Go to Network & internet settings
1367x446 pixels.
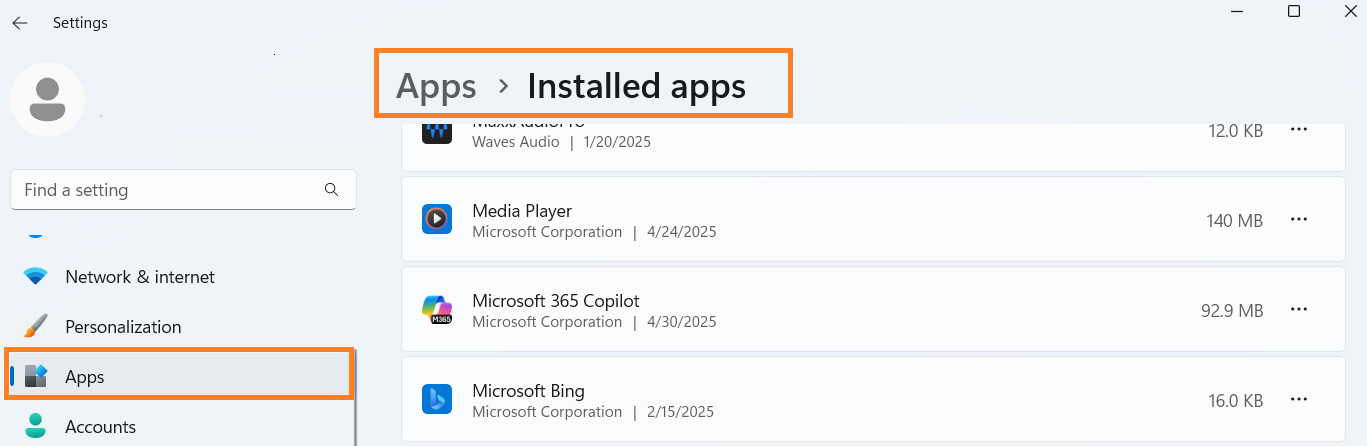tap(140, 277)
